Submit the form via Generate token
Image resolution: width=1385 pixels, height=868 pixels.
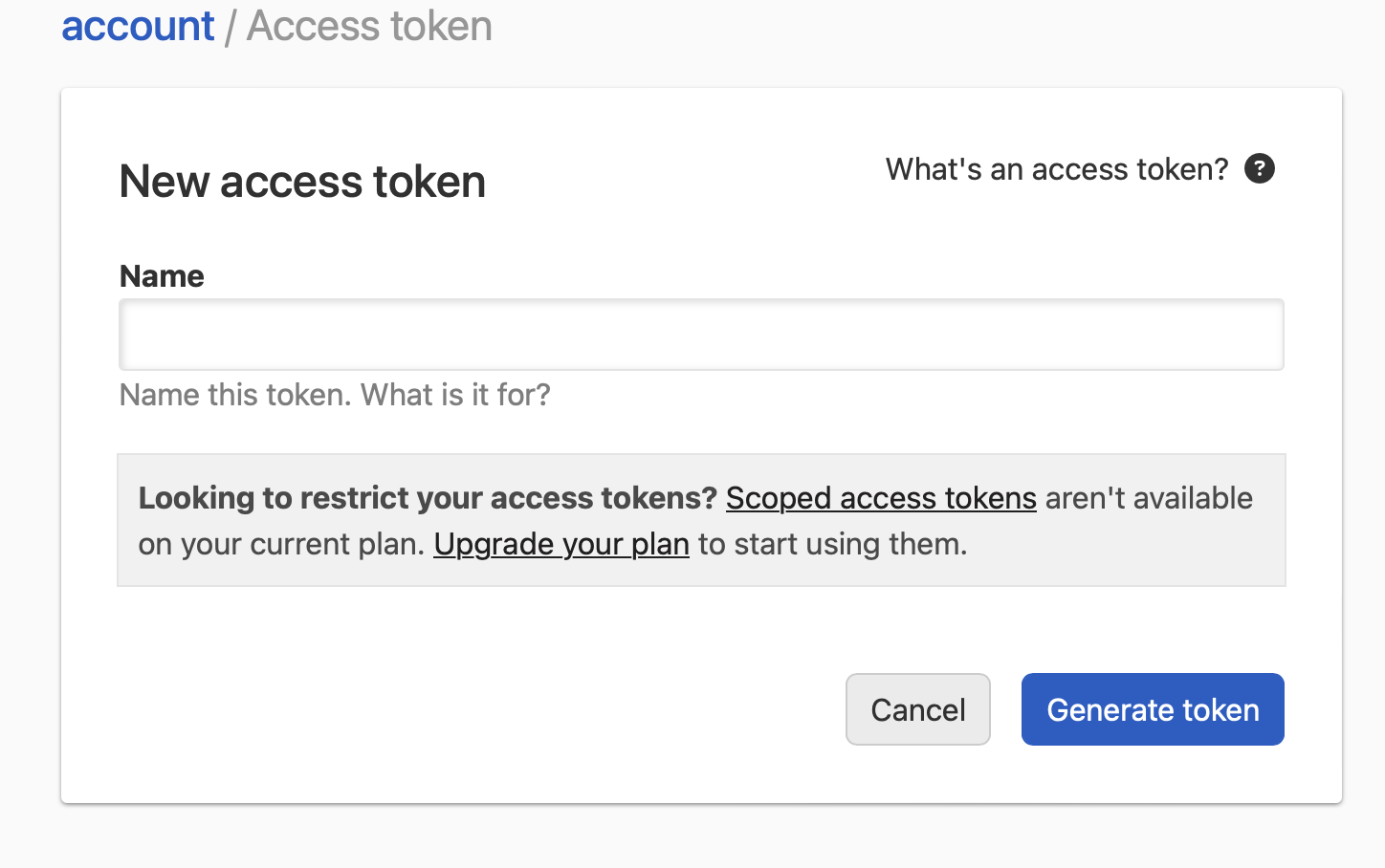click(1152, 709)
